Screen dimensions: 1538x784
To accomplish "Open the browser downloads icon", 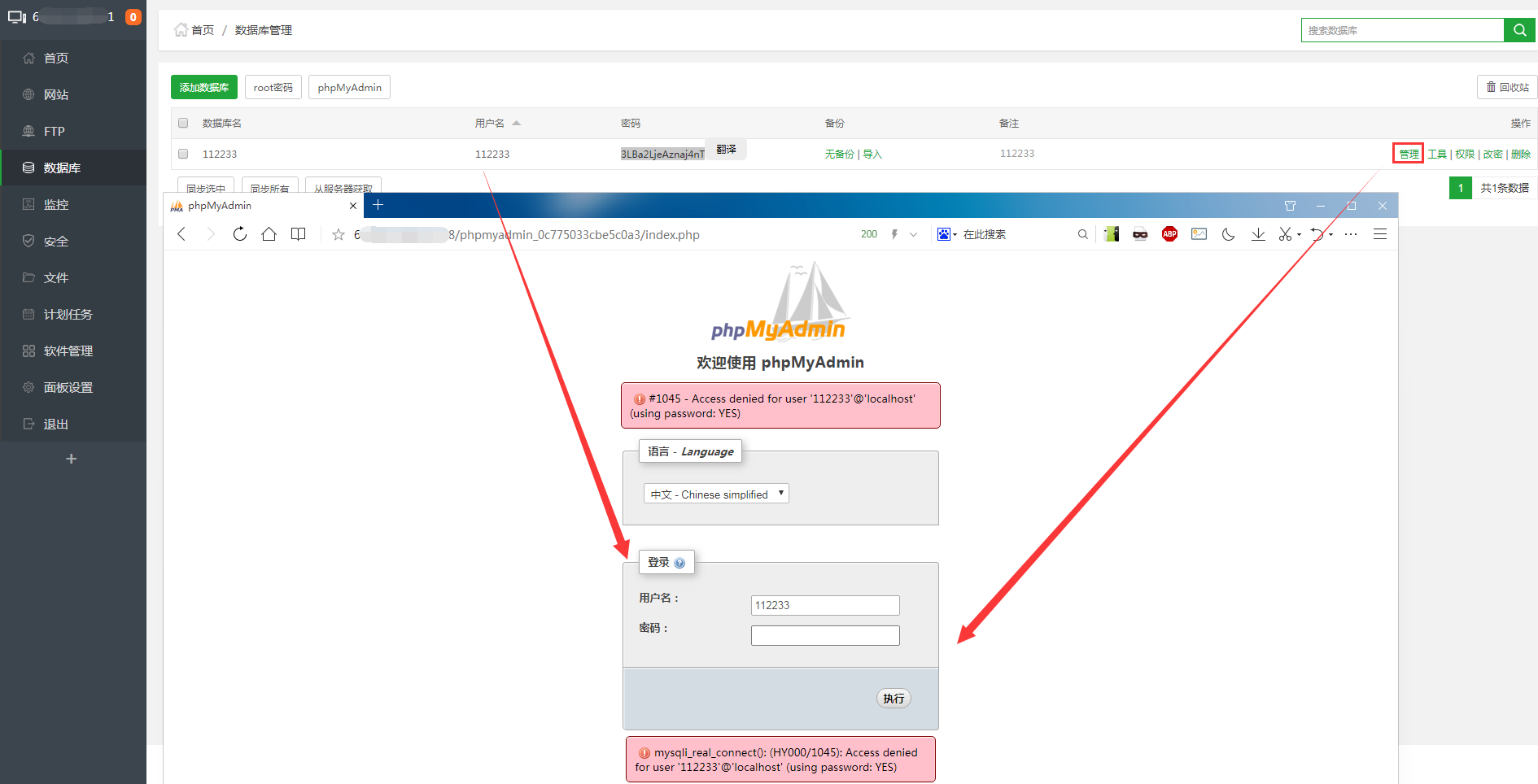I will [1258, 234].
